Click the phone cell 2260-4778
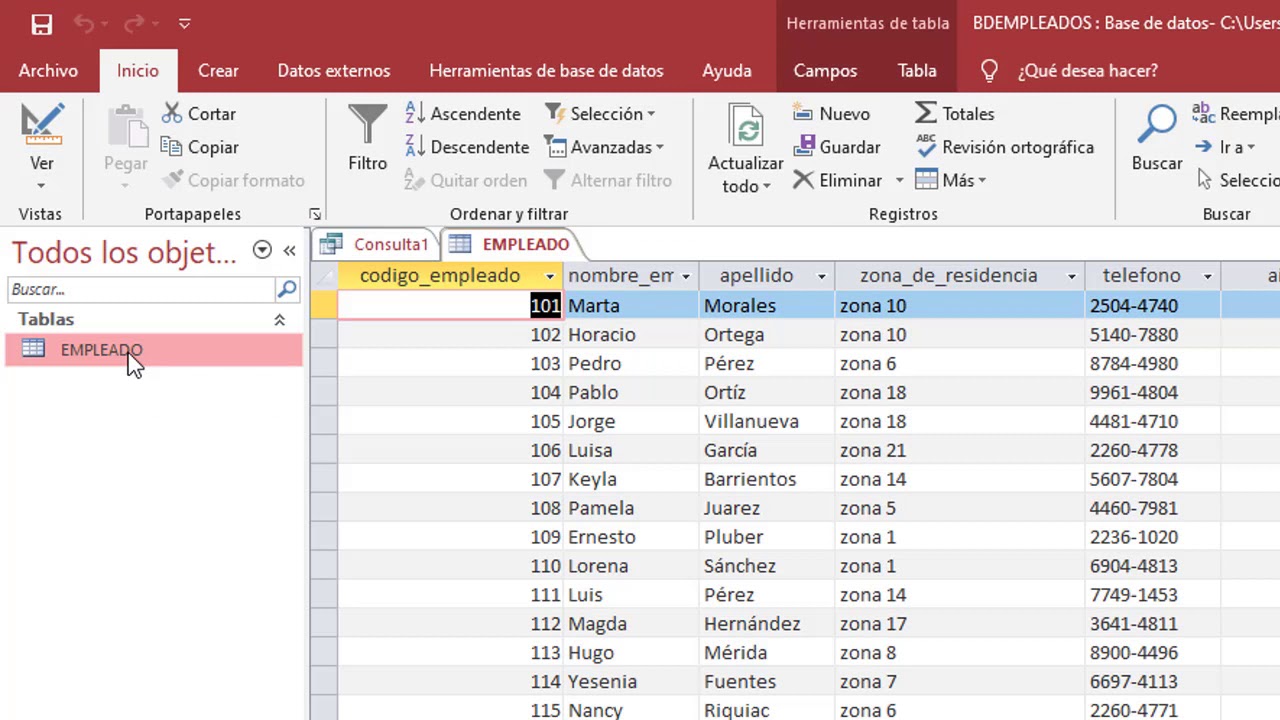The width and height of the screenshot is (1280, 720). (x=1152, y=451)
